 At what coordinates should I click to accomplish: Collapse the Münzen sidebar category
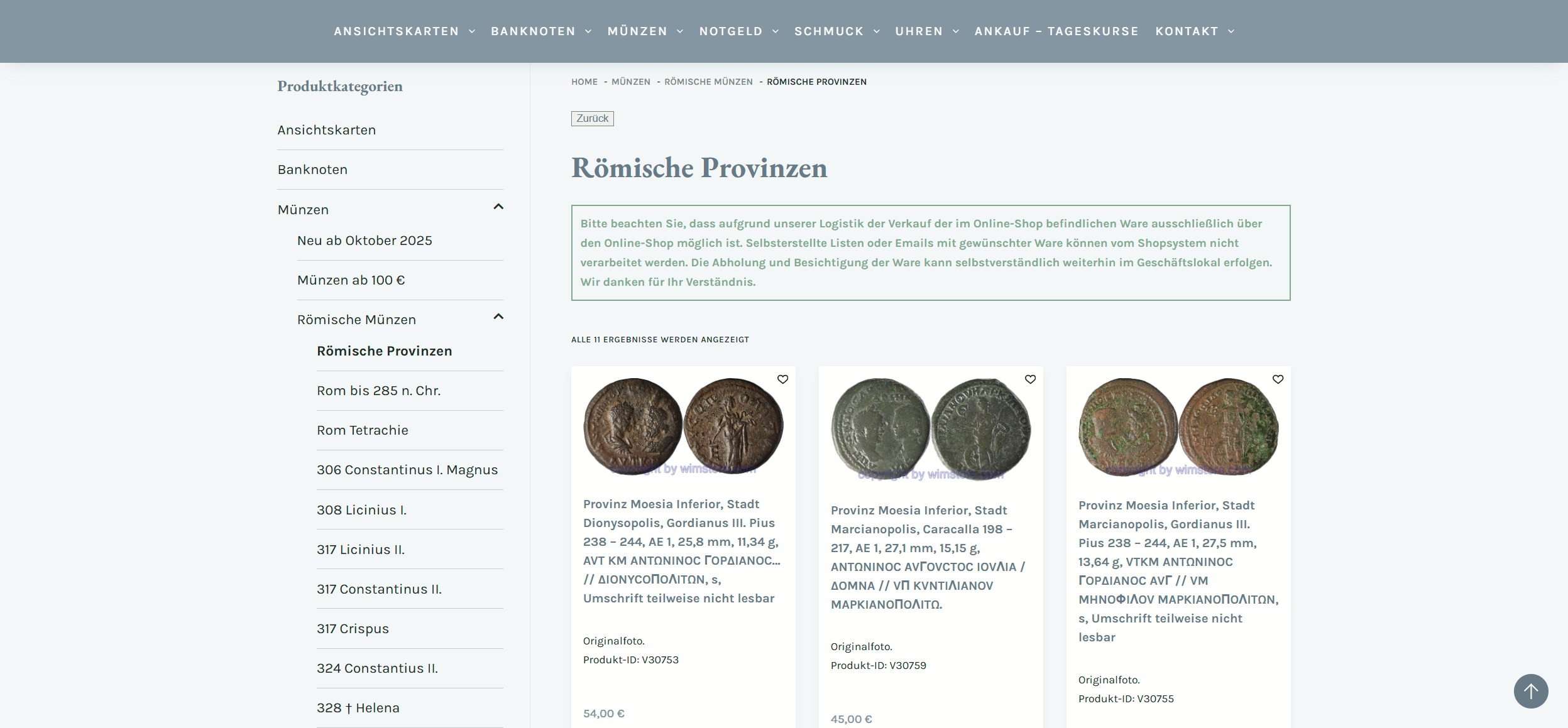[498, 207]
